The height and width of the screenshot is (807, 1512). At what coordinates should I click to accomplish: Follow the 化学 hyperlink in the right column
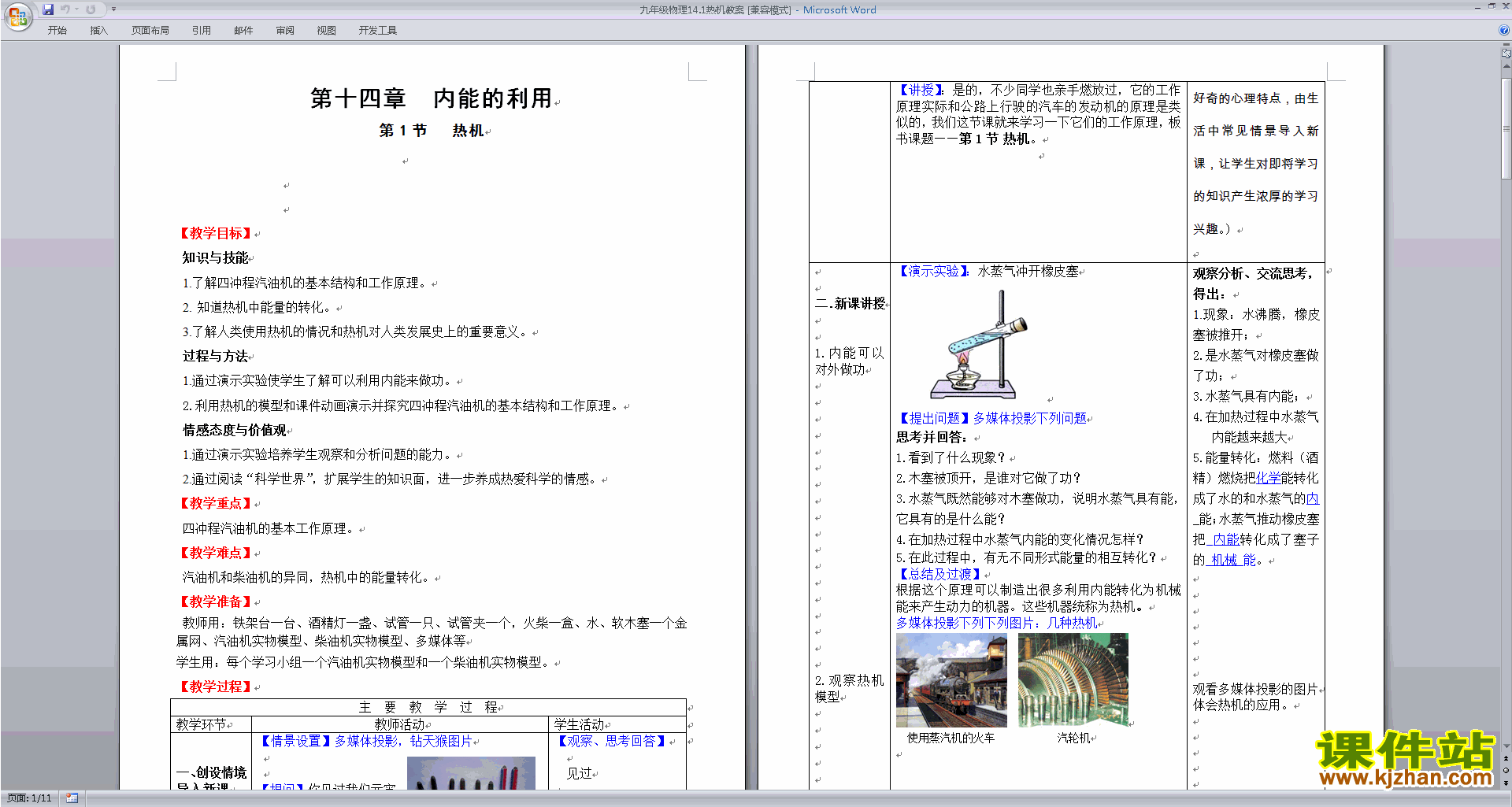point(1268,478)
